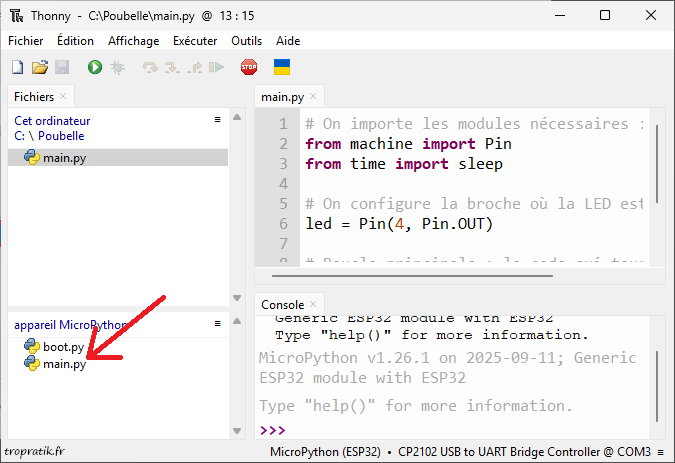The image size is (675, 463).
Task: Open the Affichage menu
Action: pyautogui.click(x=133, y=41)
